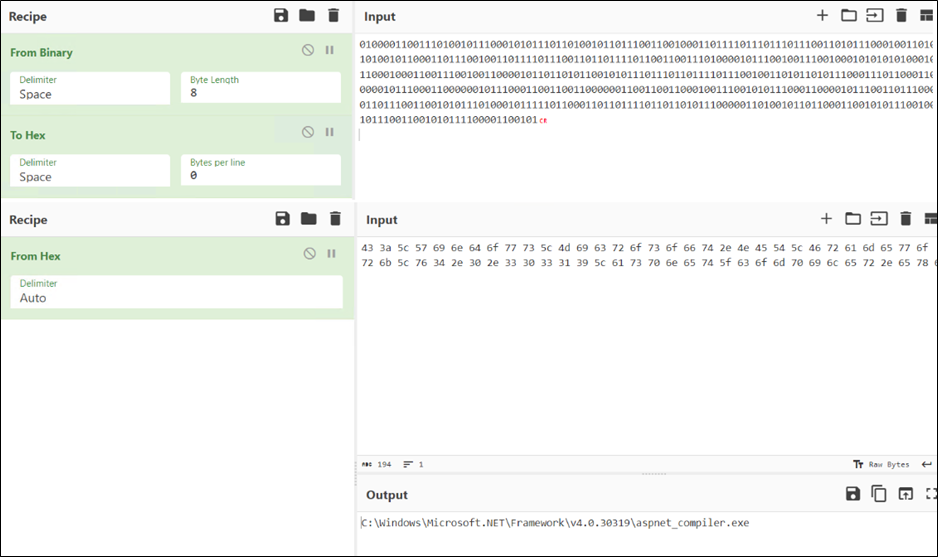Open the From Binary Delimiter dropdown

click(90, 88)
